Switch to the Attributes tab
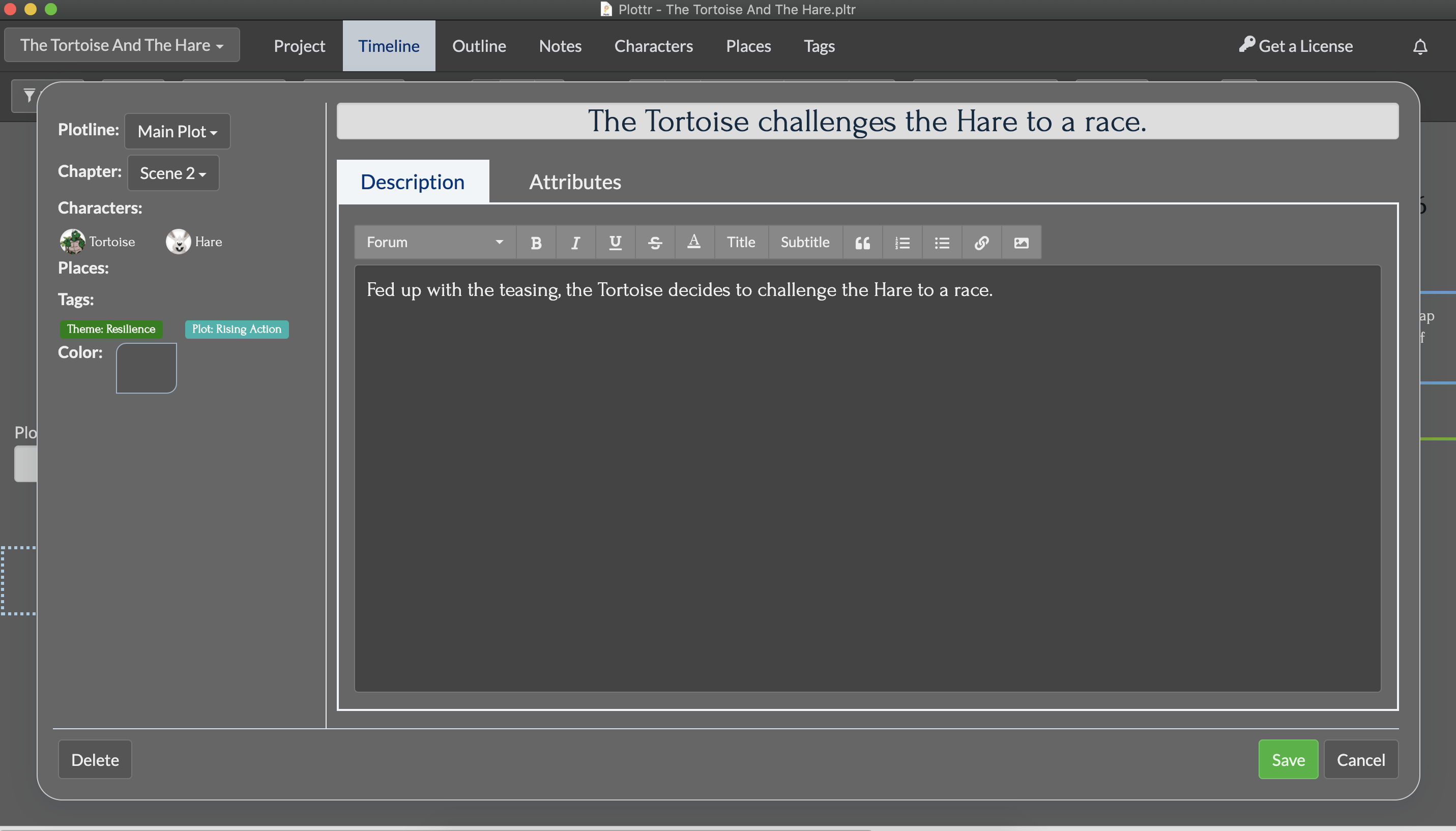This screenshot has width=1456, height=831. click(574, 182)
